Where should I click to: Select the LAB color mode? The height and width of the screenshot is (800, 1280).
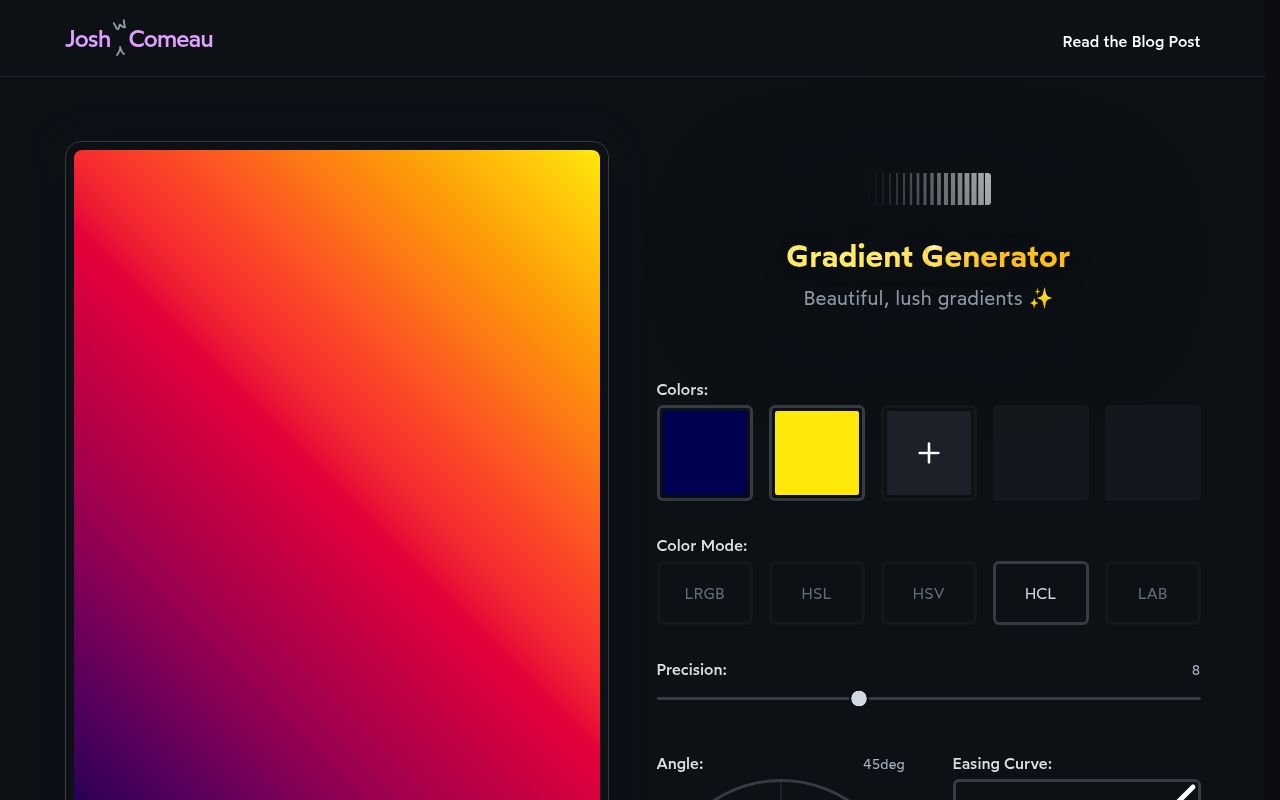click(x=1152, y=593)
